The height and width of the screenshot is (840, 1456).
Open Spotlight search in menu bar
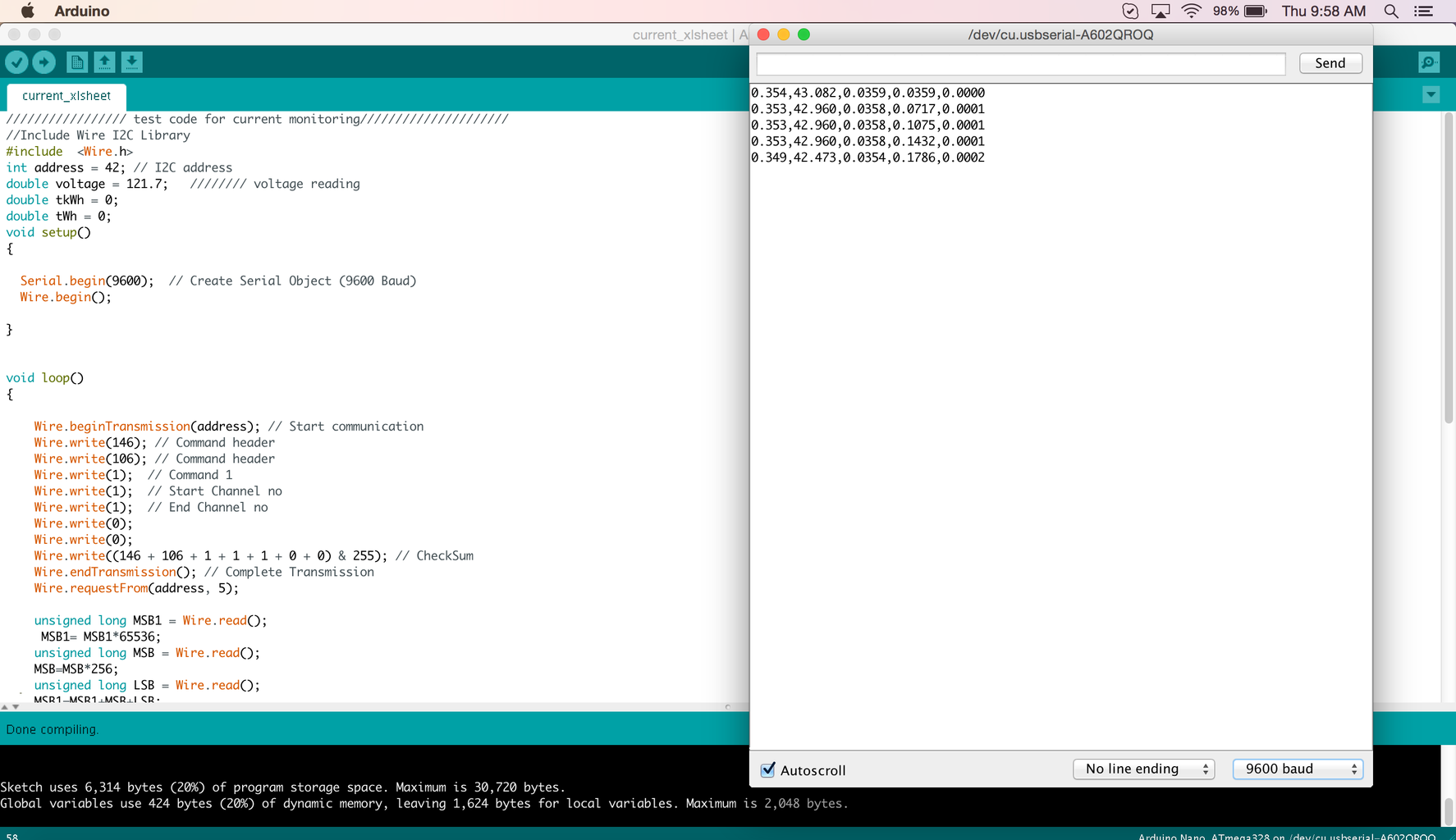(x=1391, y=11)
